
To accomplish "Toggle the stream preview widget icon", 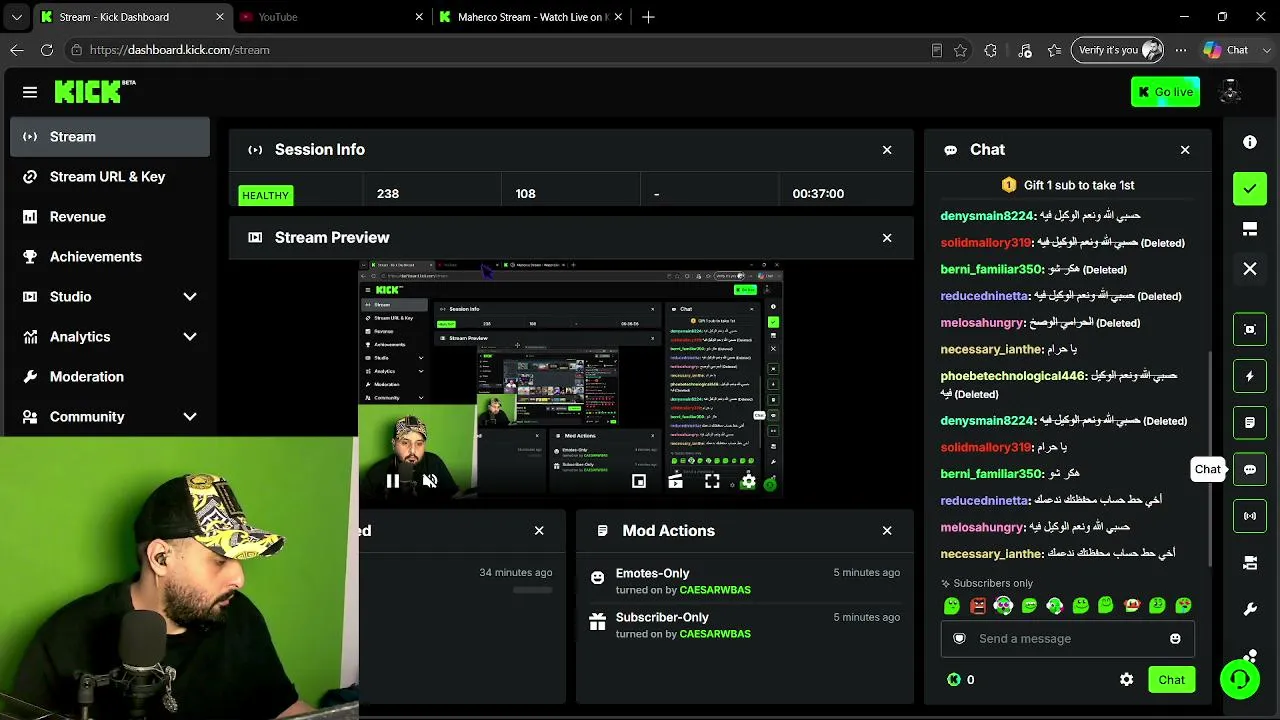I will click(x=1250, y=329).
